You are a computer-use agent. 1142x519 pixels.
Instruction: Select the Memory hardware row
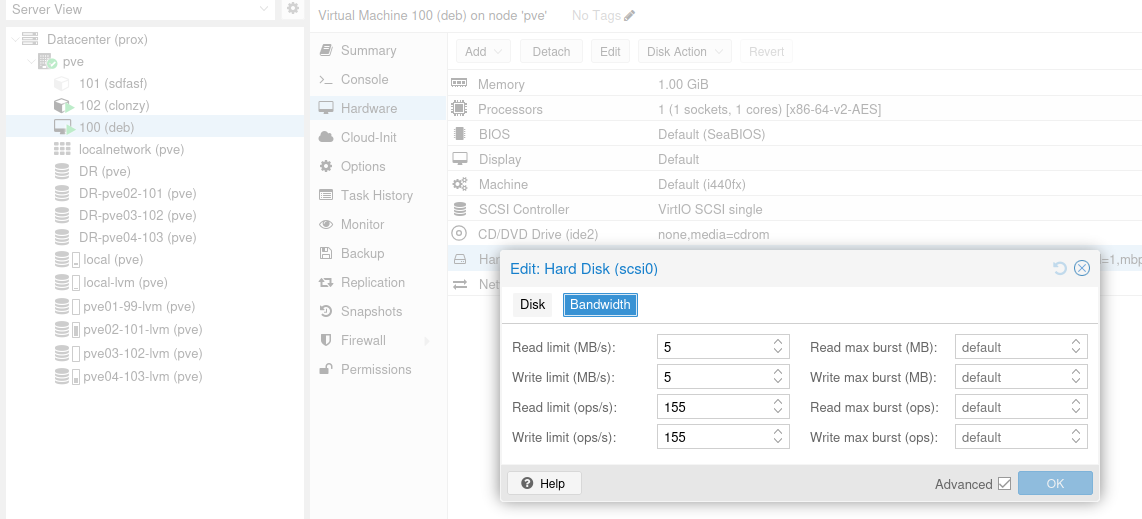click(x=795, y=84)
